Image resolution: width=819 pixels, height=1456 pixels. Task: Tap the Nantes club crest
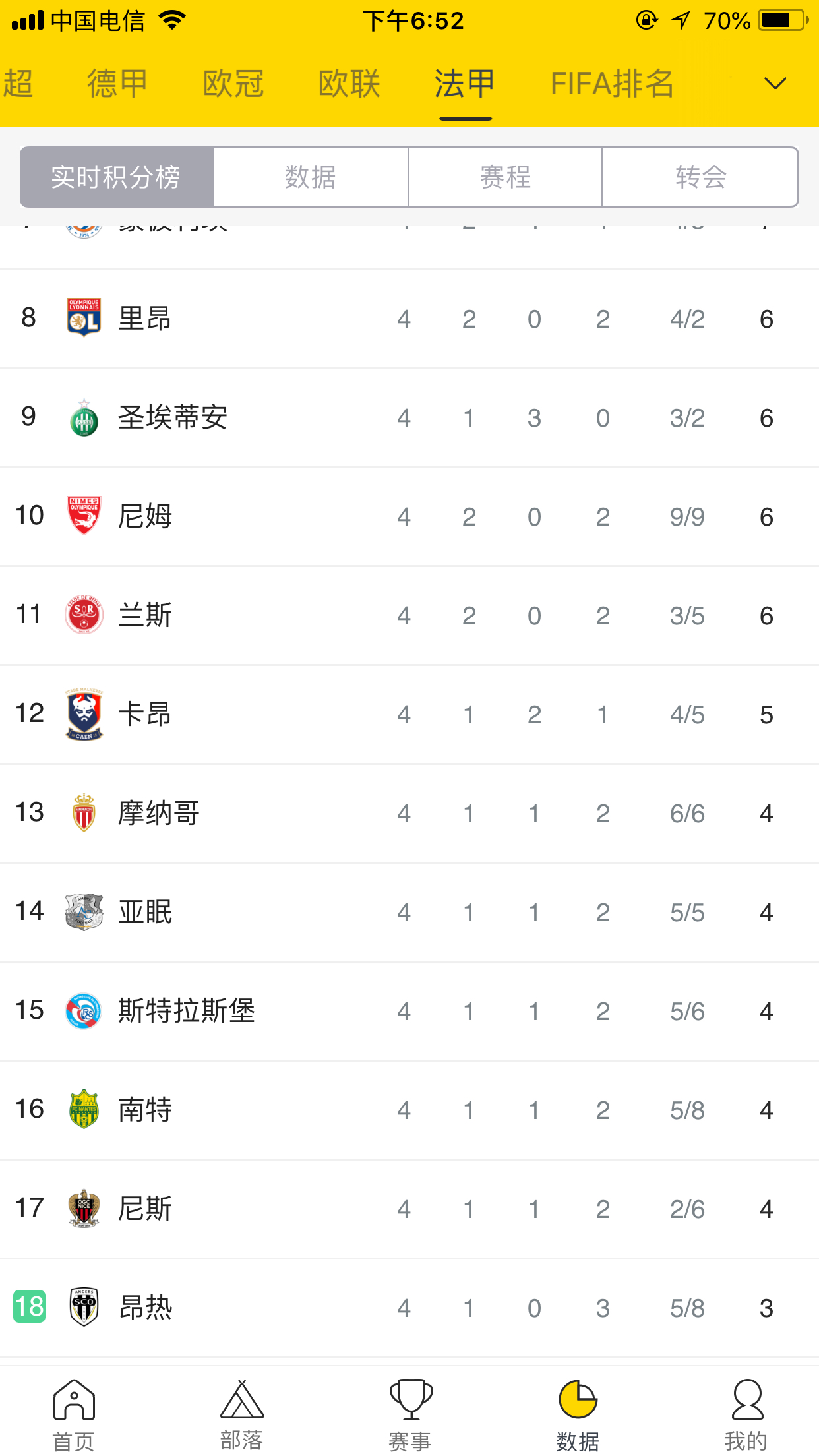(84, 1109)
